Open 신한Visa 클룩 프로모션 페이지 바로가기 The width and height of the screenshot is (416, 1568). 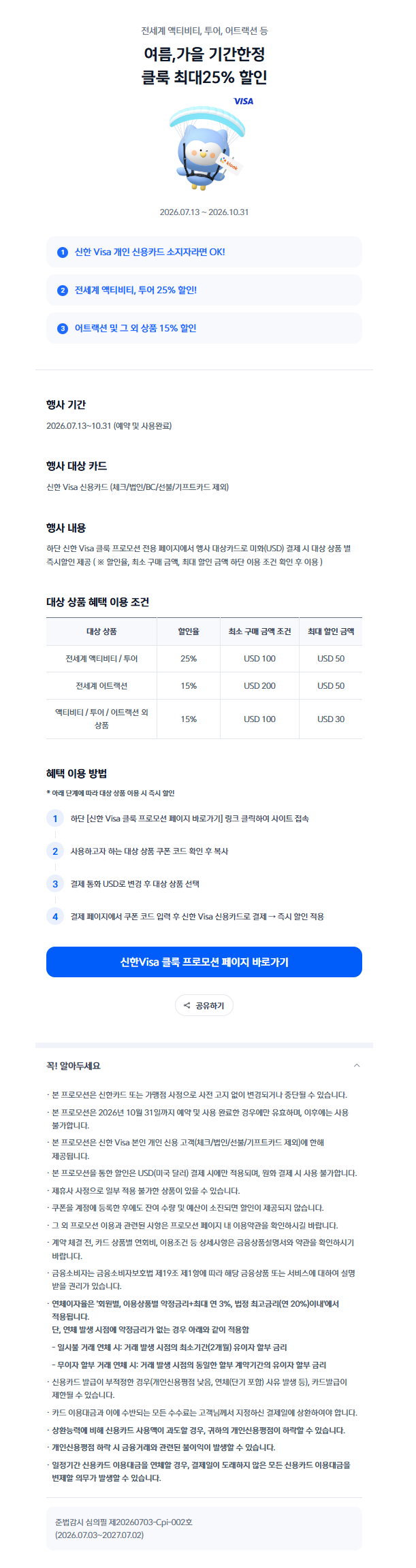coord(204,962)
